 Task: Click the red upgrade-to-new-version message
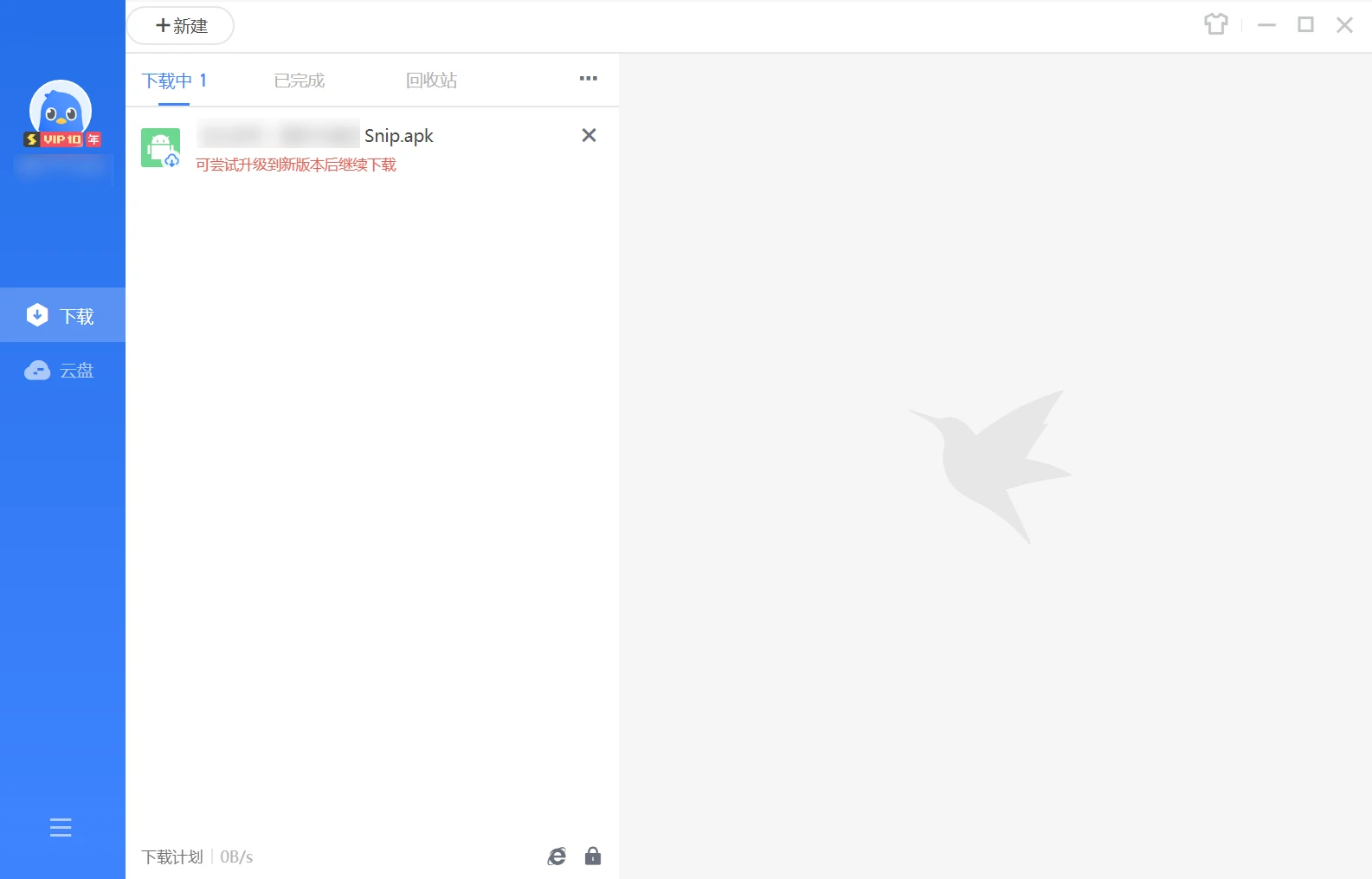(296, 165)
